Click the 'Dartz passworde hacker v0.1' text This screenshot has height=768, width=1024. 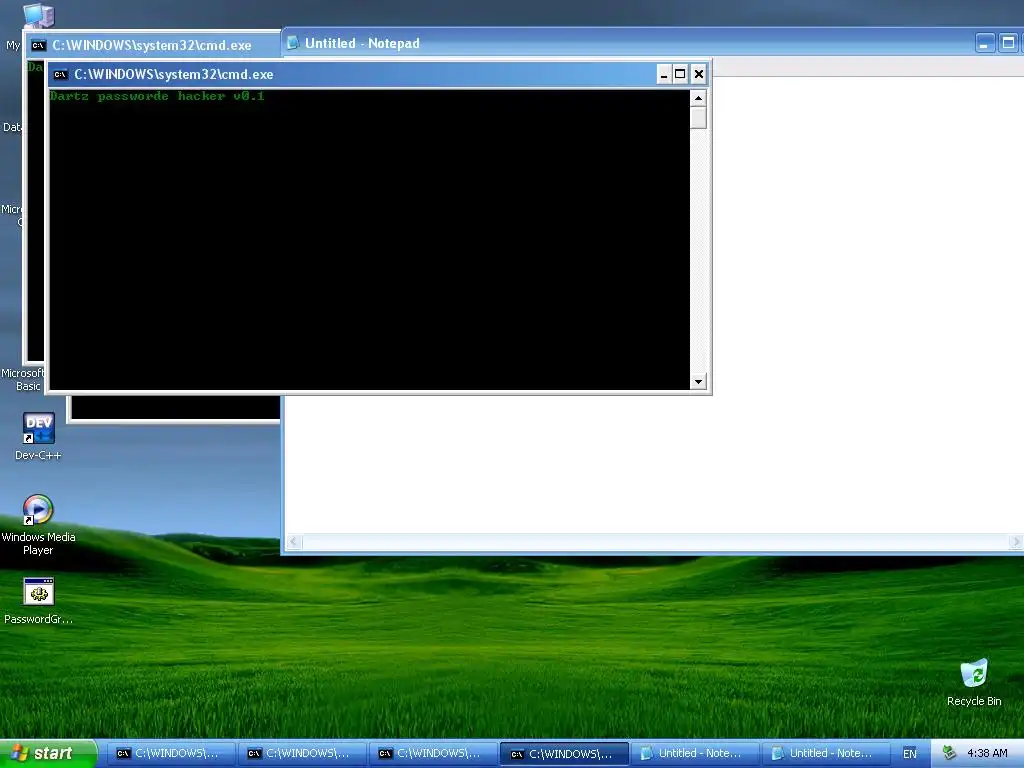(x=157, y=96)
